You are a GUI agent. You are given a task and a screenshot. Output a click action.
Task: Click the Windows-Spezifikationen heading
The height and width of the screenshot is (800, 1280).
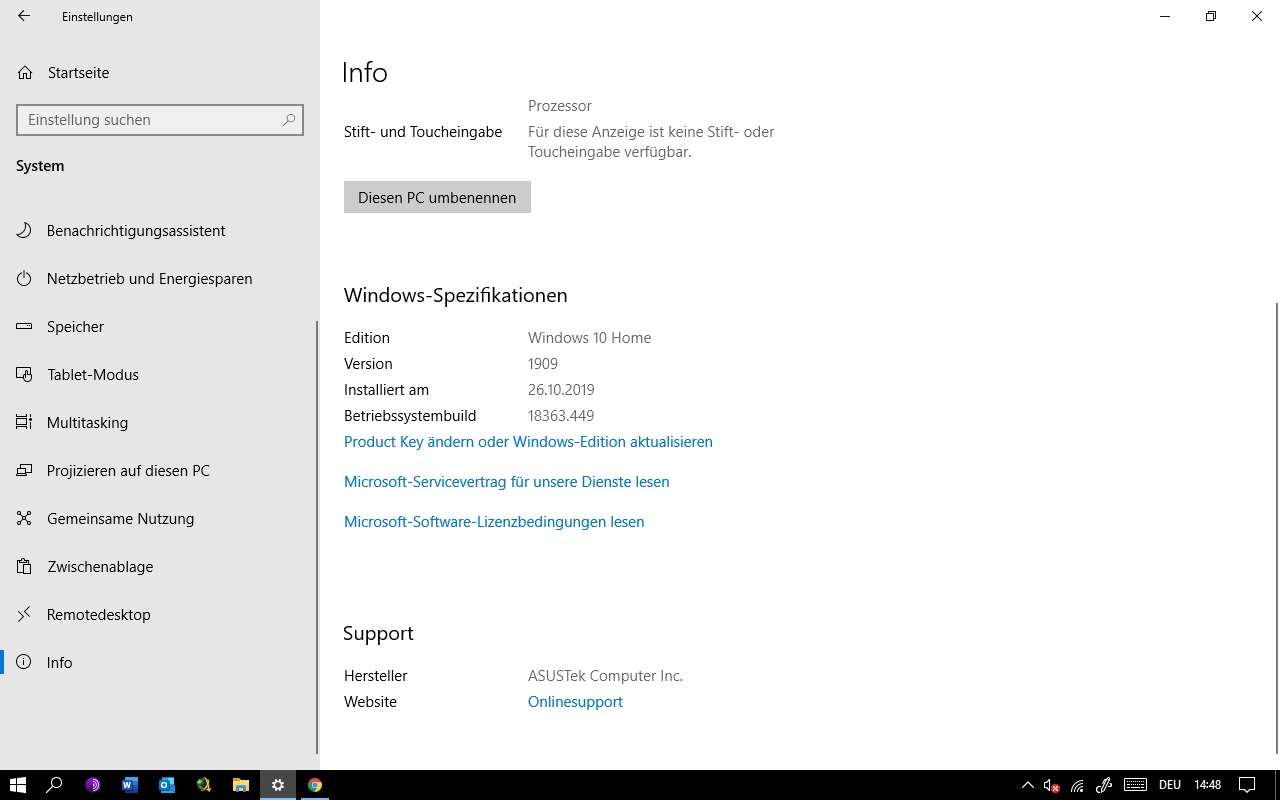tap(455, 295)
